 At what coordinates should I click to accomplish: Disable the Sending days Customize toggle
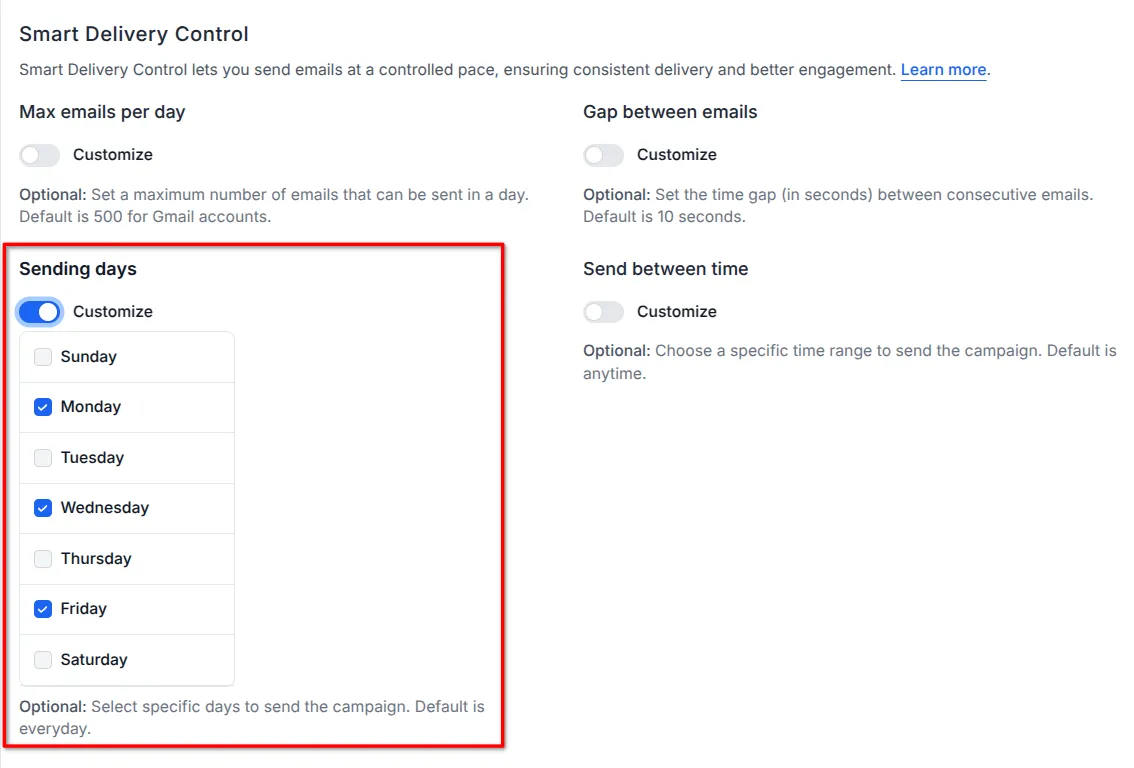[x=39, y=311]
